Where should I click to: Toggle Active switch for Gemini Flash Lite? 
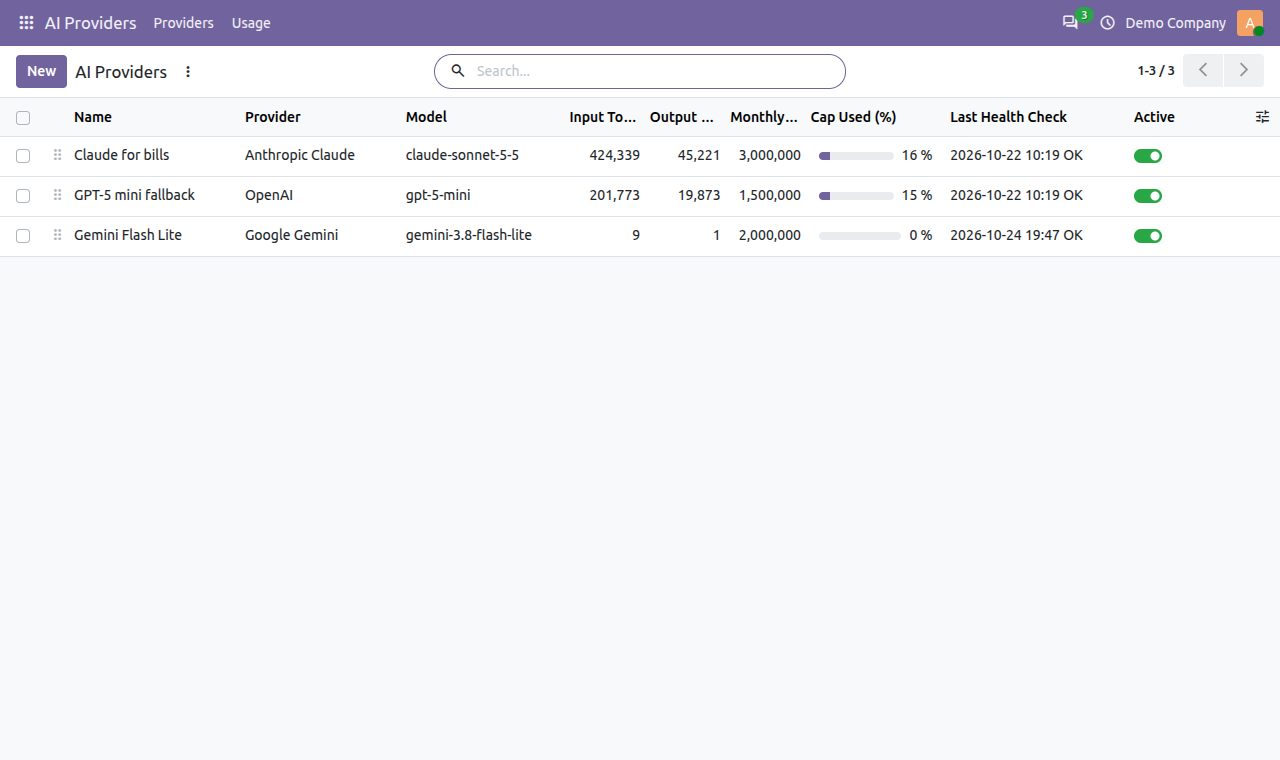[x=1148, y=236]
